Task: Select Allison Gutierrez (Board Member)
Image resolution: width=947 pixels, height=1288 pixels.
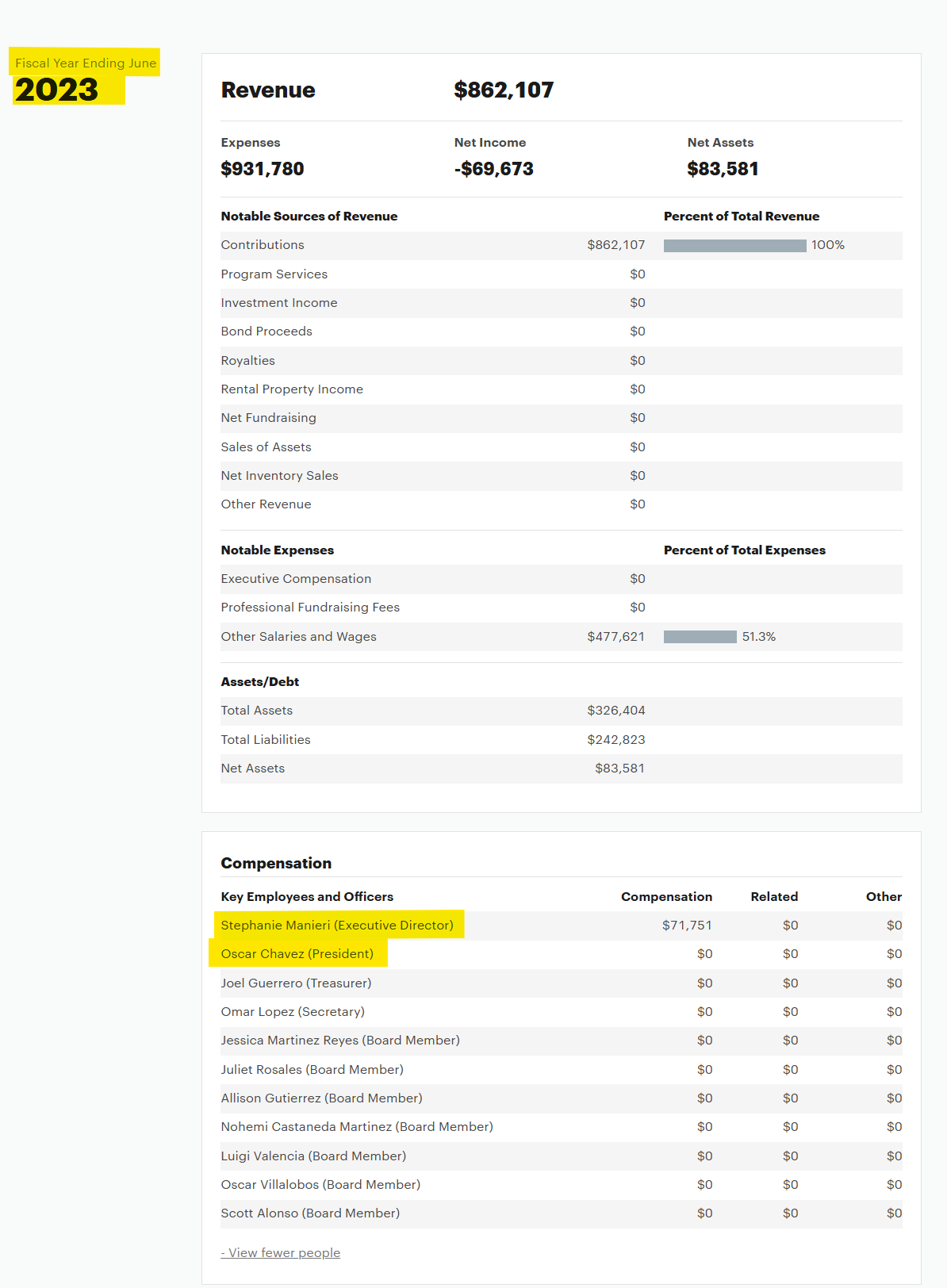Action: 322,1098
